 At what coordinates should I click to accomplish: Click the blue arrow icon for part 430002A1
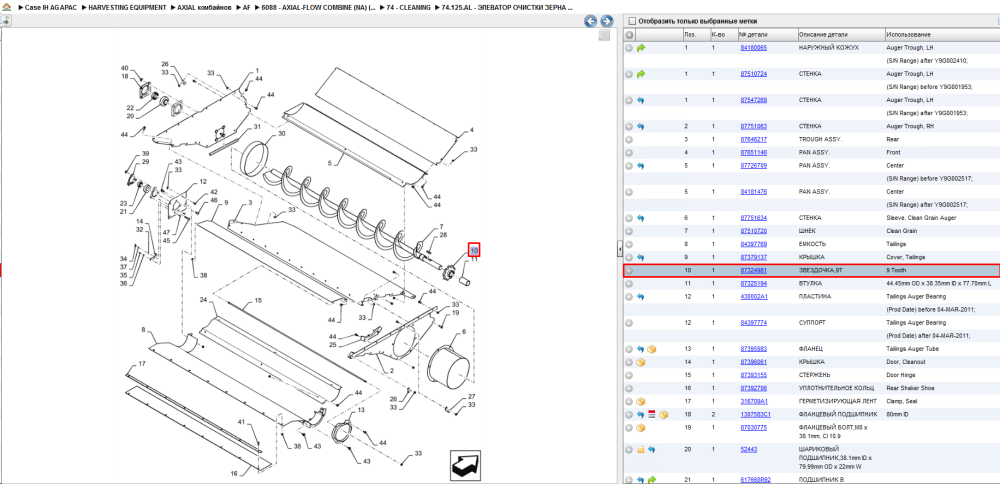point(641,297)
